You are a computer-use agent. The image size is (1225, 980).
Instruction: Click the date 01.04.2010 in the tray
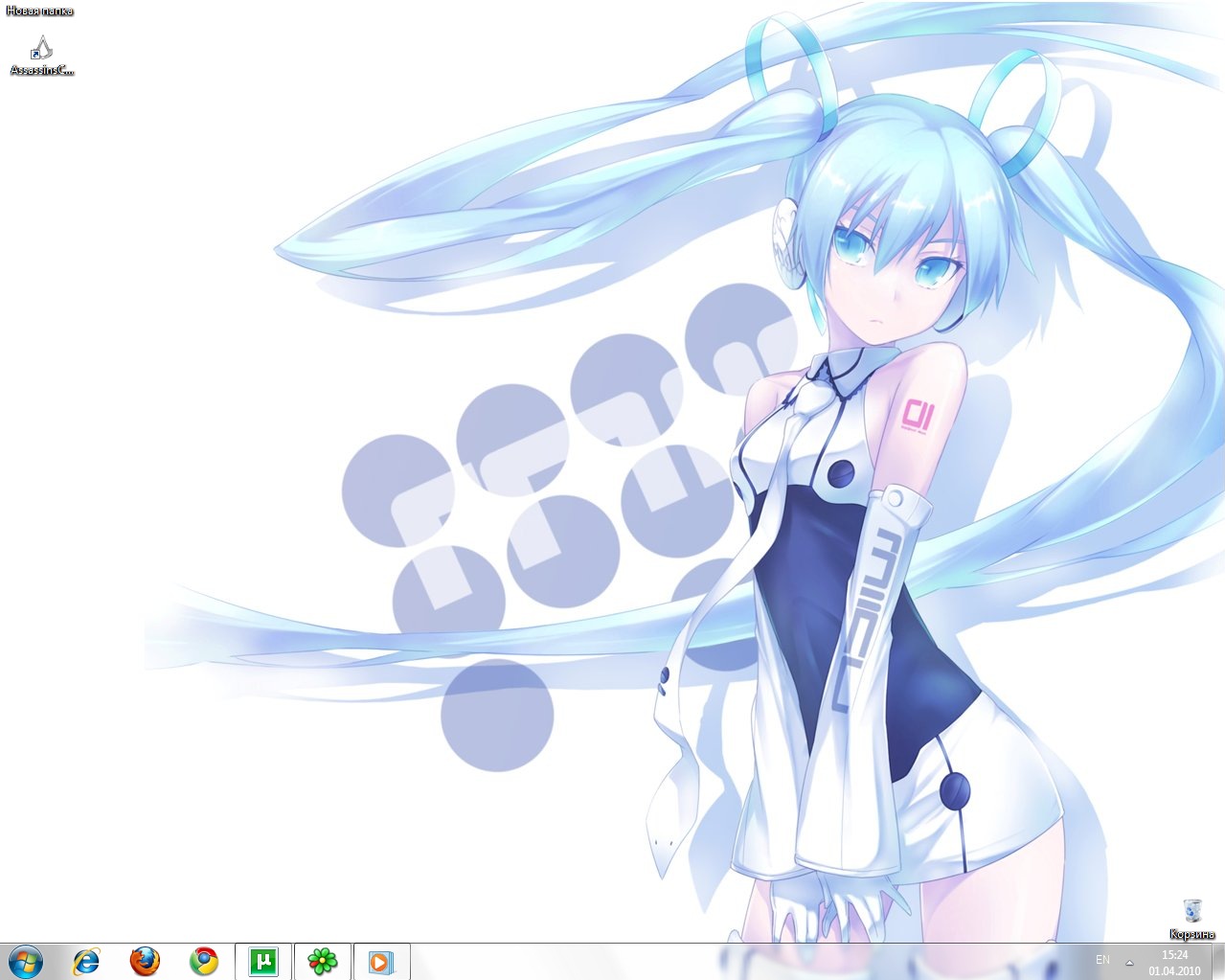[1174, 970]
